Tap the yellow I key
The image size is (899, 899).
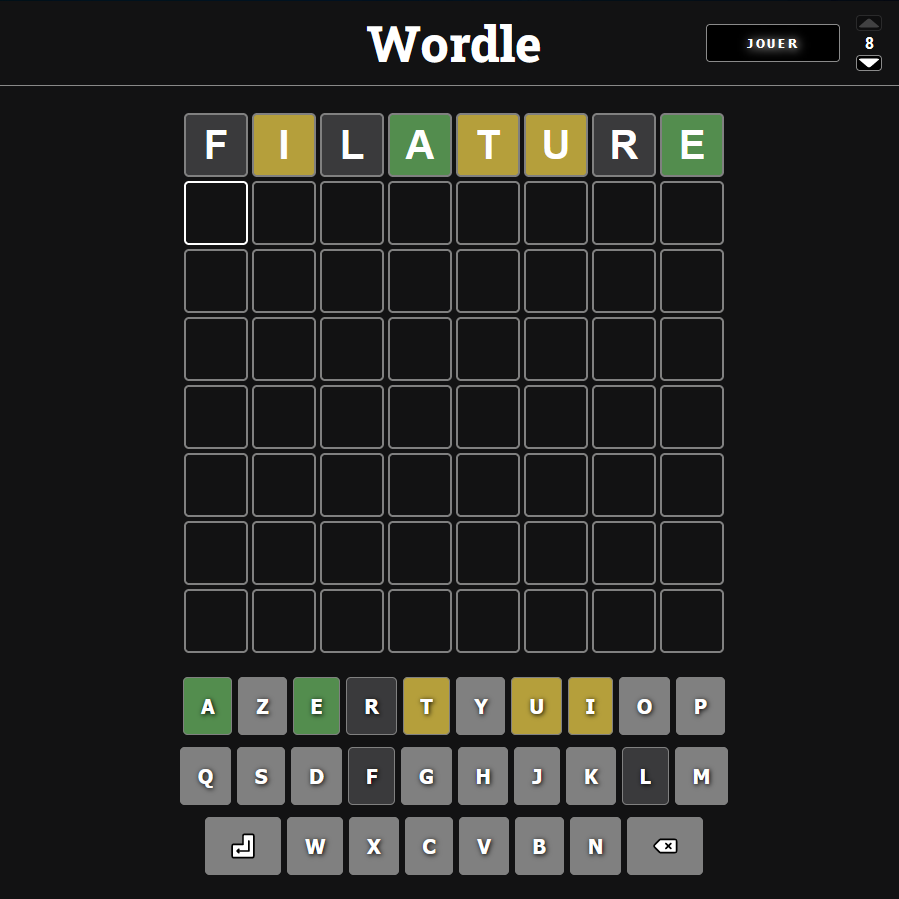pyautogui.click(x=591, y=706)
